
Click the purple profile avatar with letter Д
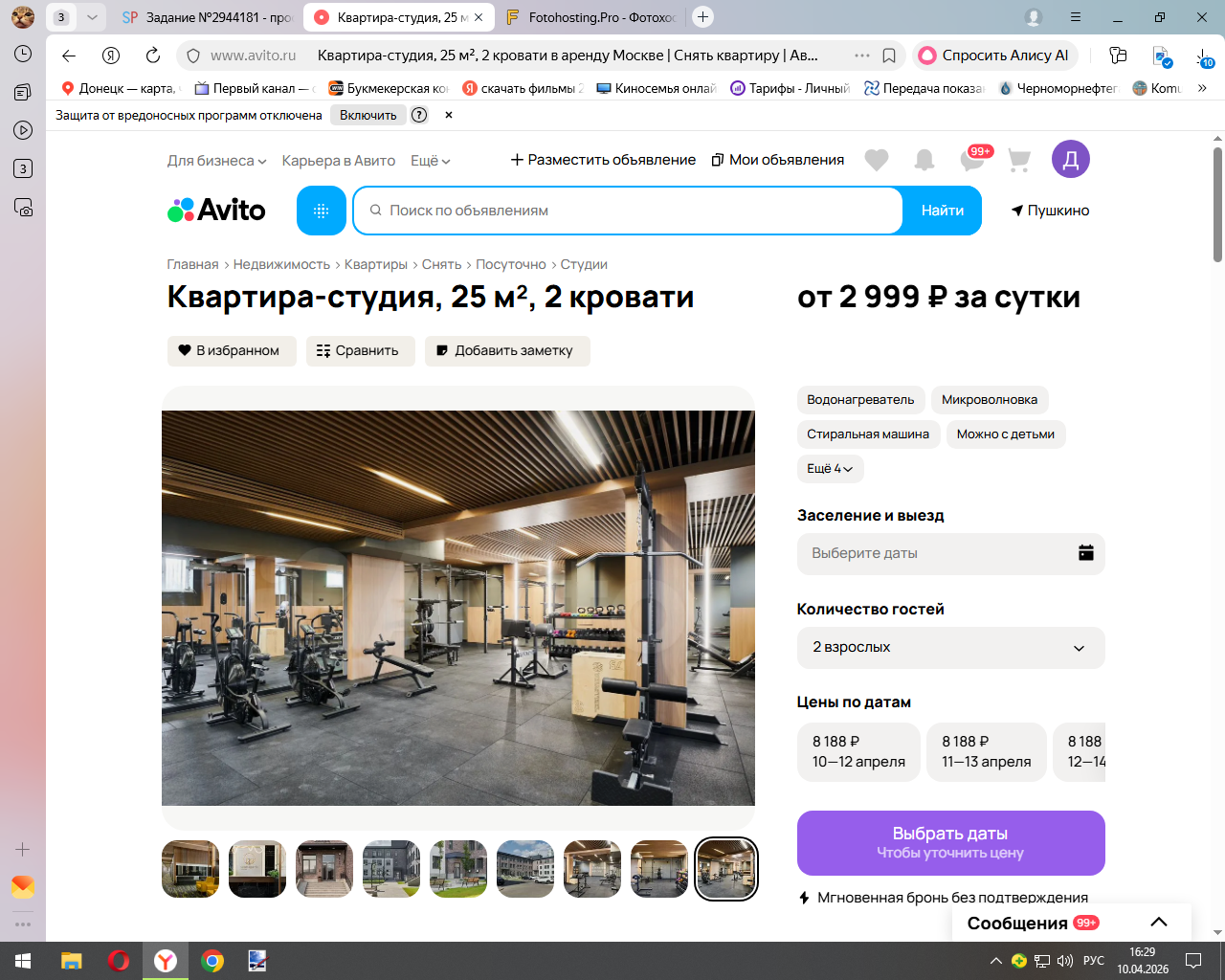coord(1071,159)
